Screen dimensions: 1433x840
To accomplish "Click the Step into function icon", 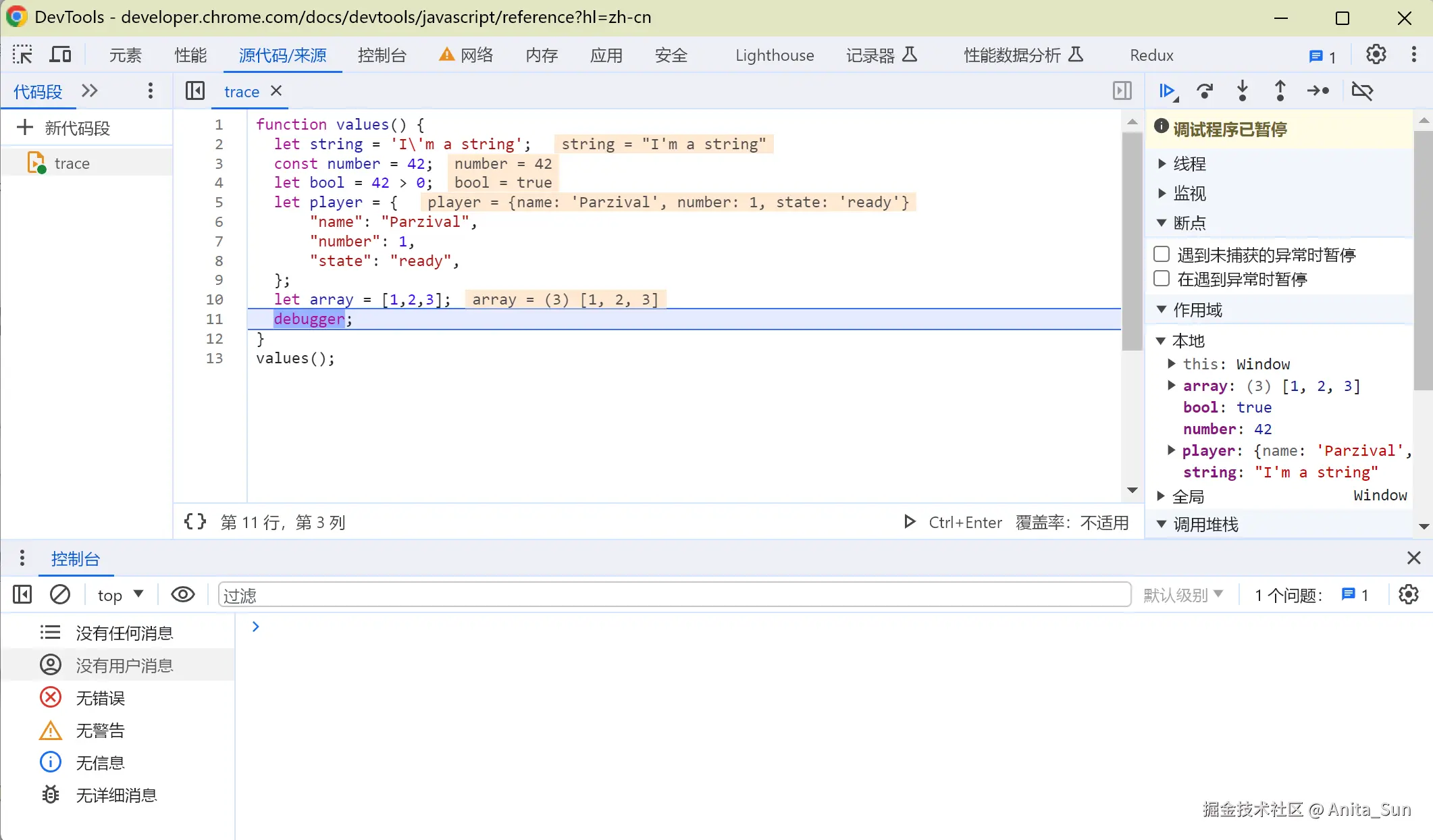I will (x=1242, y=90).
